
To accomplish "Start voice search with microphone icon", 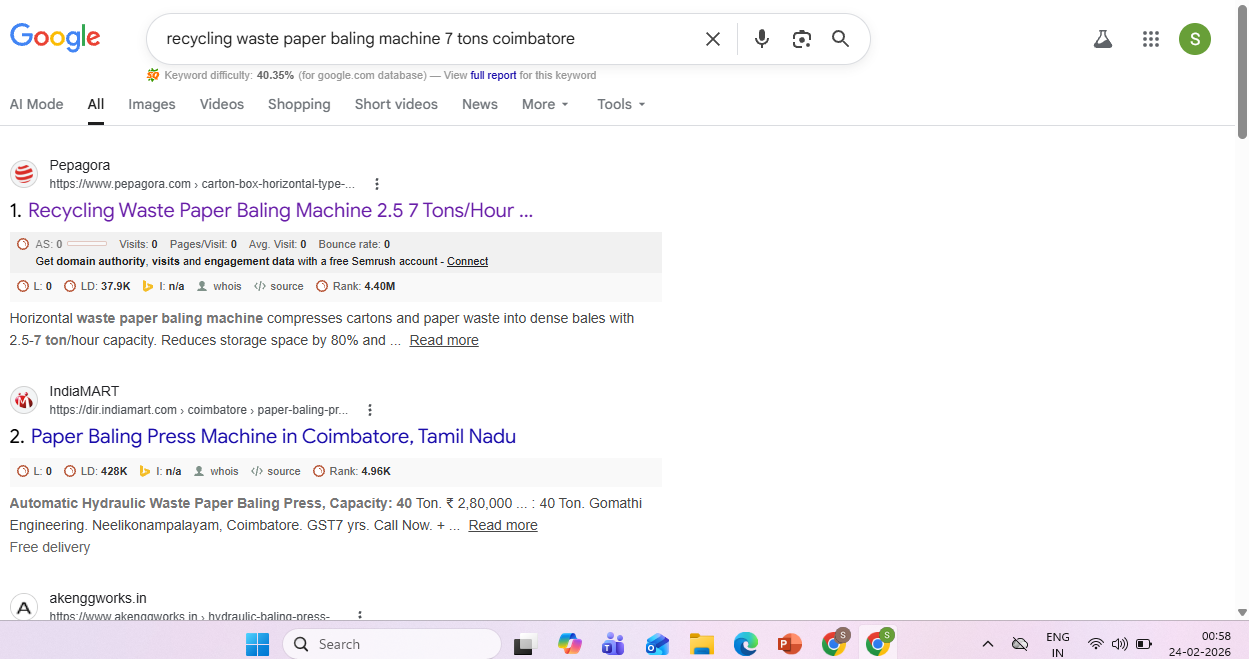I will click(762, 39).
